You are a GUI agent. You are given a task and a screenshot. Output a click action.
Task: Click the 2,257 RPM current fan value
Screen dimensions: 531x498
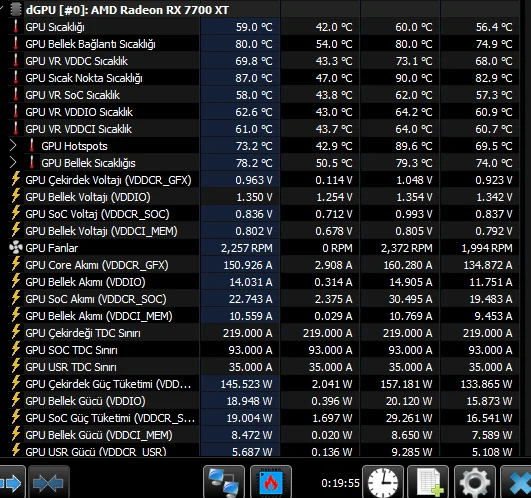[247, 248]
